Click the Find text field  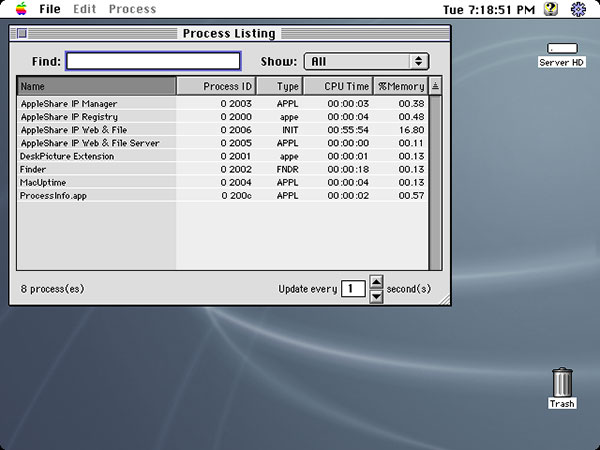[153, 61]
